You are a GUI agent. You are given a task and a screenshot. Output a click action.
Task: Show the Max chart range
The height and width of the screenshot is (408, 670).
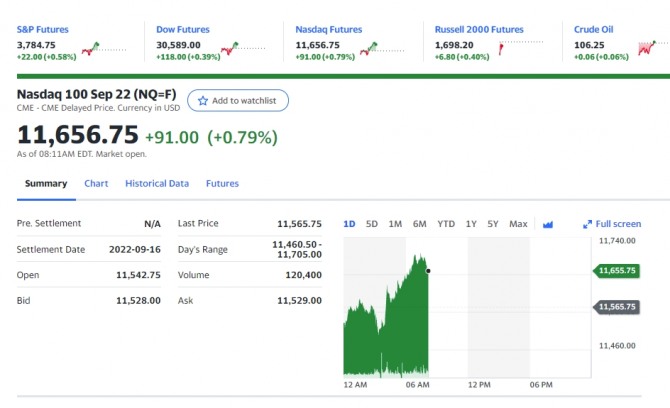pyautogui.click(x=518, y=224)
